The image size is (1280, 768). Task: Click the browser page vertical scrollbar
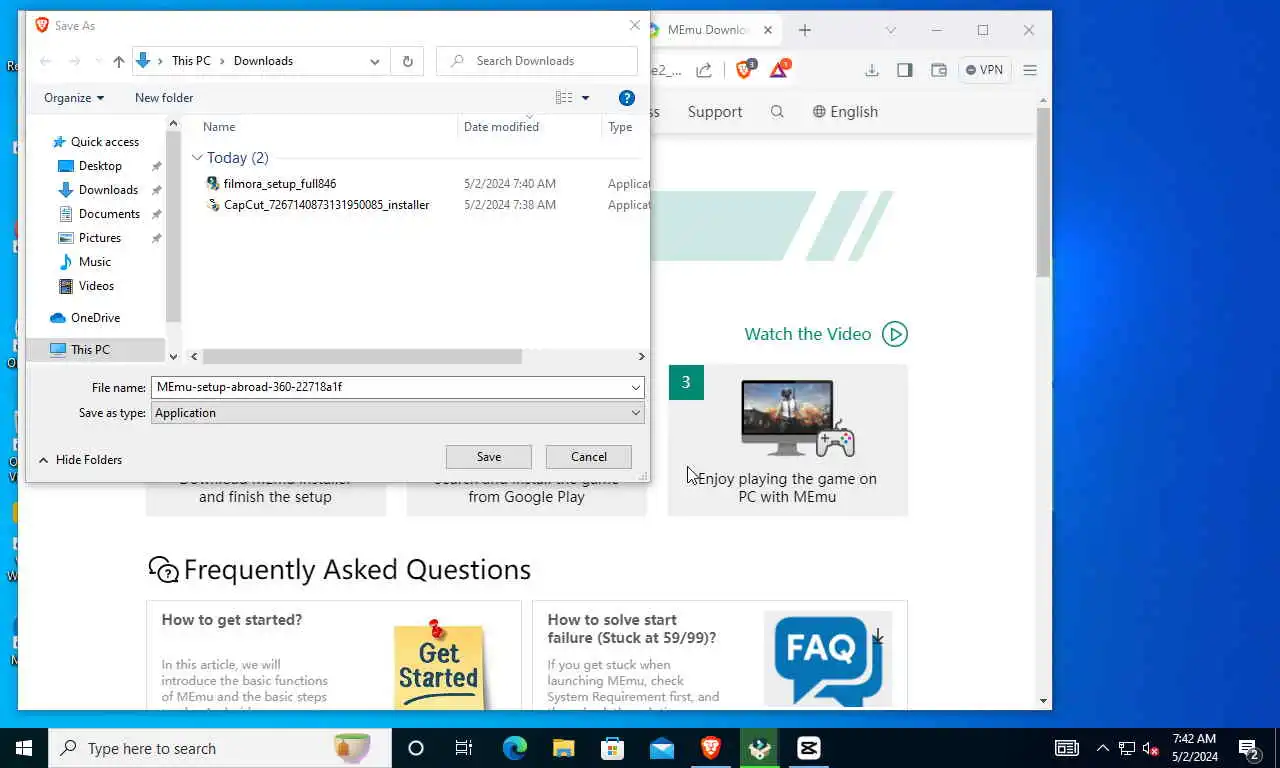click(x=1043, y=193)
